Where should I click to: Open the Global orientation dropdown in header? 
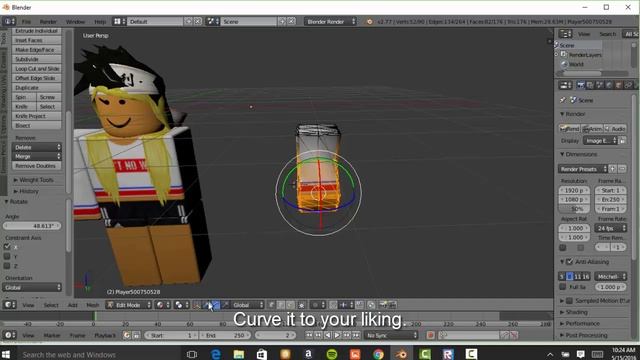[248, 305]
